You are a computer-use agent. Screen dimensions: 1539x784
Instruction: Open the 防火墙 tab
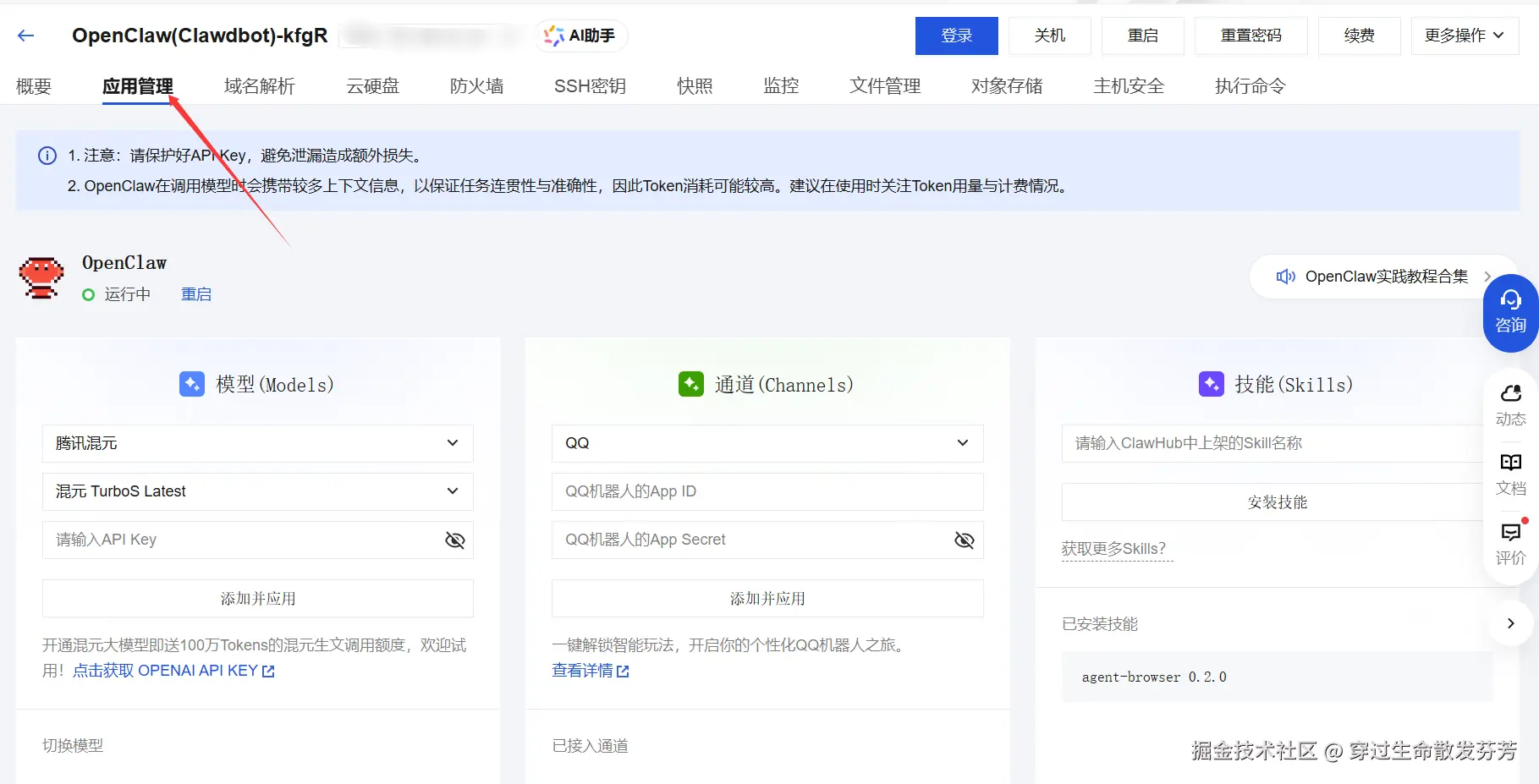pos(476,86)
